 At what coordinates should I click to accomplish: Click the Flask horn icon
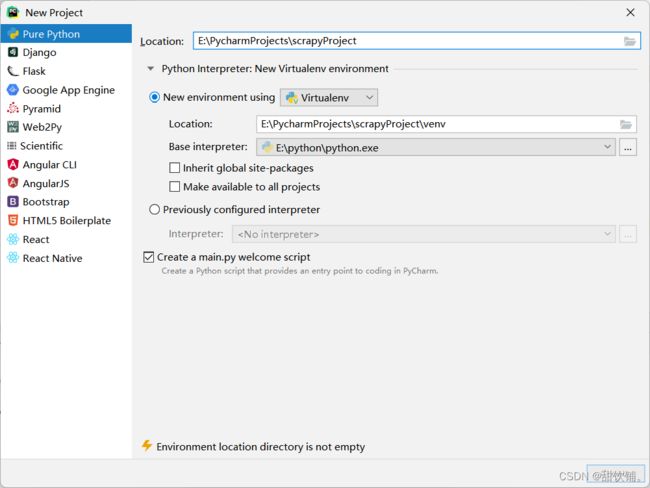point(13,71)
